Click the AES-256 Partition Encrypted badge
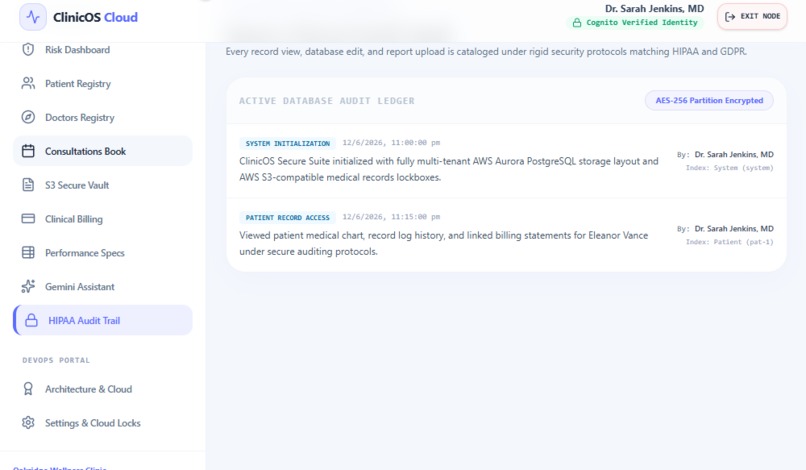 point(709,100)
